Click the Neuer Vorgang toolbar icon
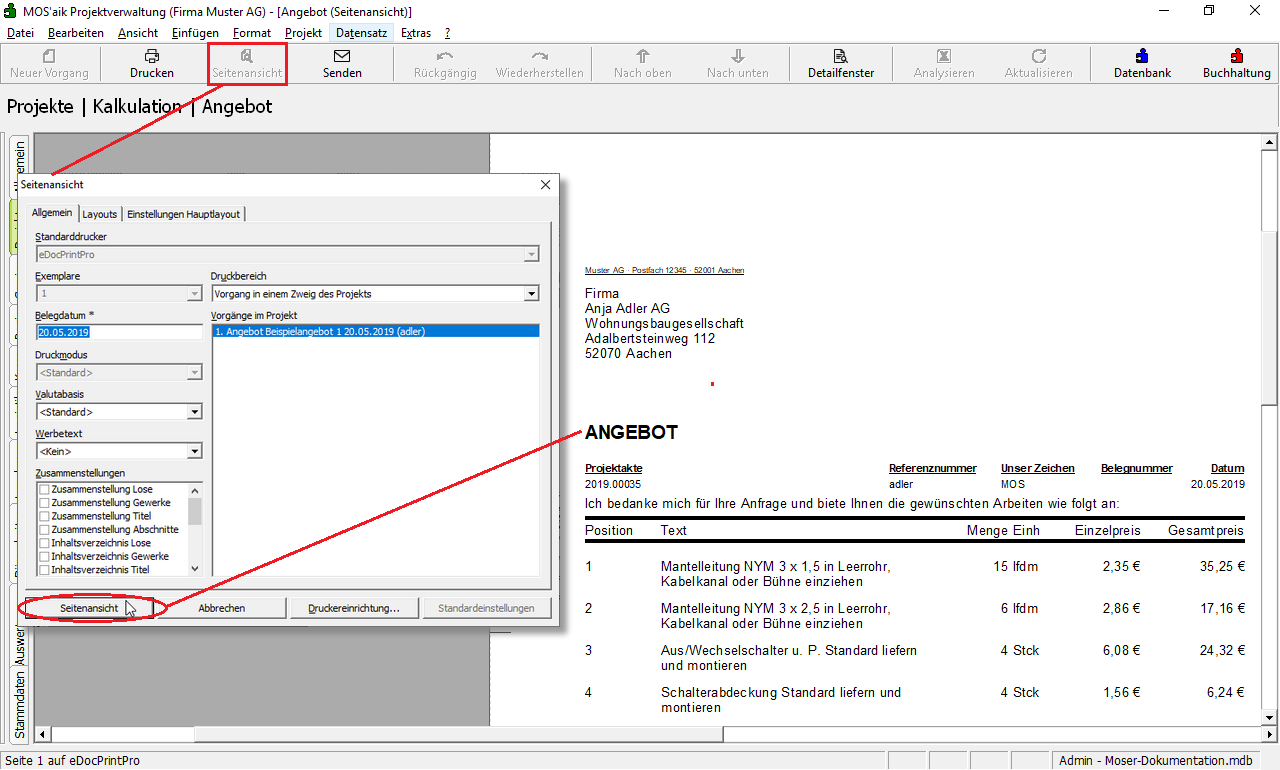 (x=49, y=56)
